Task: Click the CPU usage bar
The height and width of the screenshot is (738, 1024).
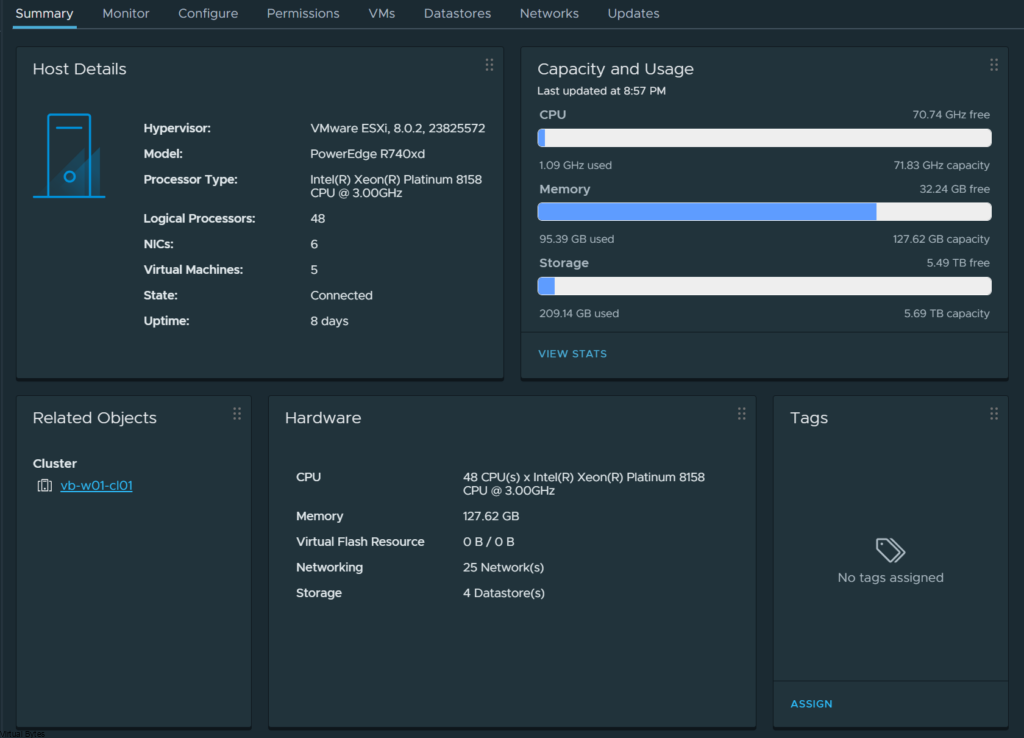Action: pyautogui.click(x=764, y=138)
